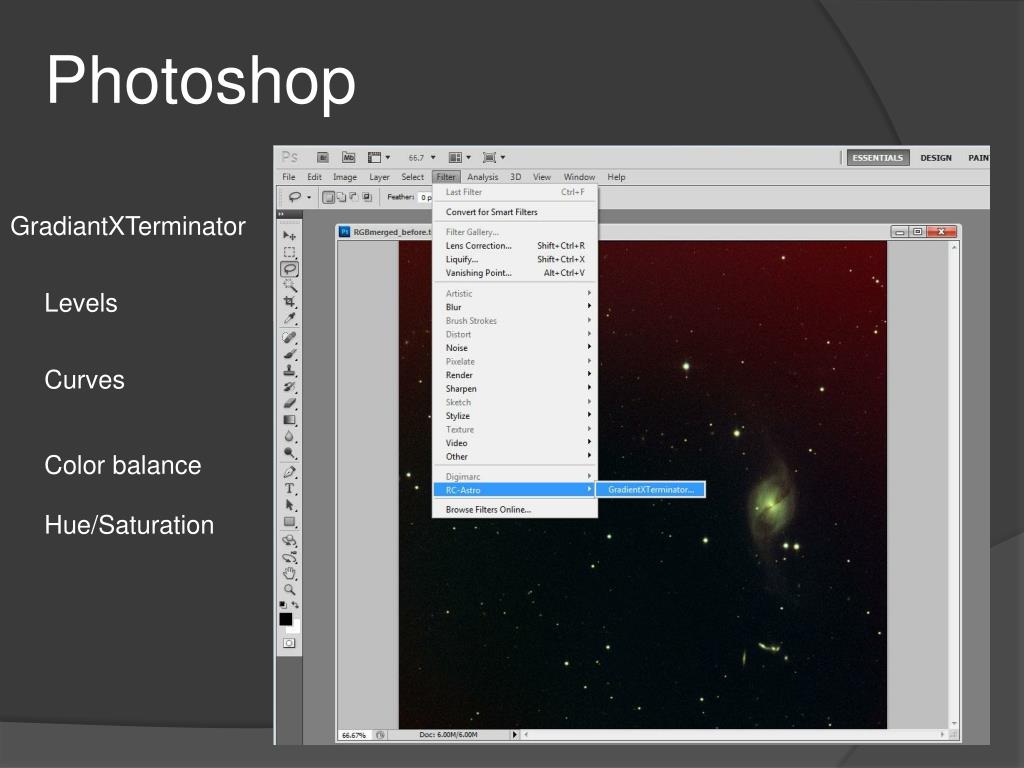Select the History Brush tool

point(289,387)
